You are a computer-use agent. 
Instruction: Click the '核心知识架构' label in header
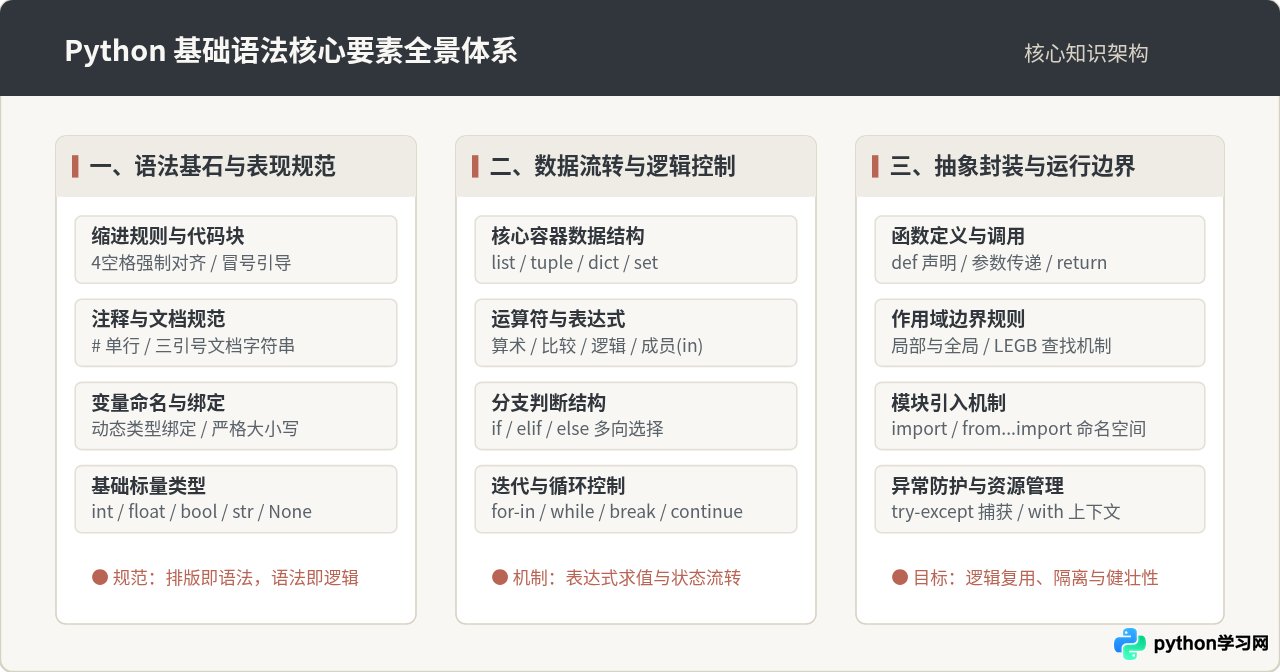[x=1086, y=53]
